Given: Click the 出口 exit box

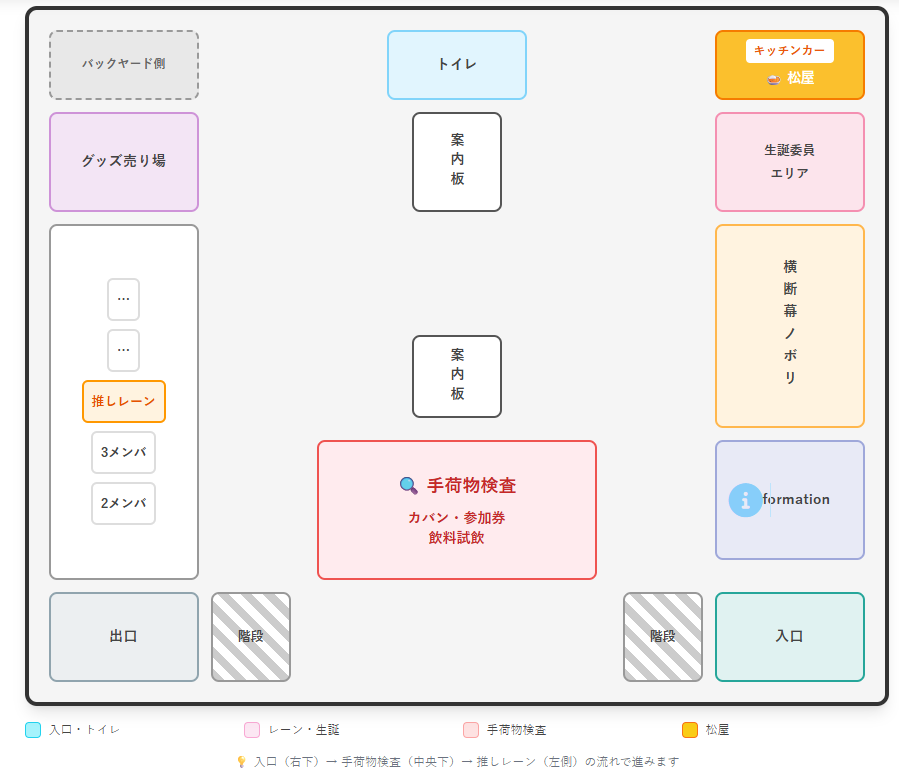Looking at the screenshot, I should click(124, 637).
